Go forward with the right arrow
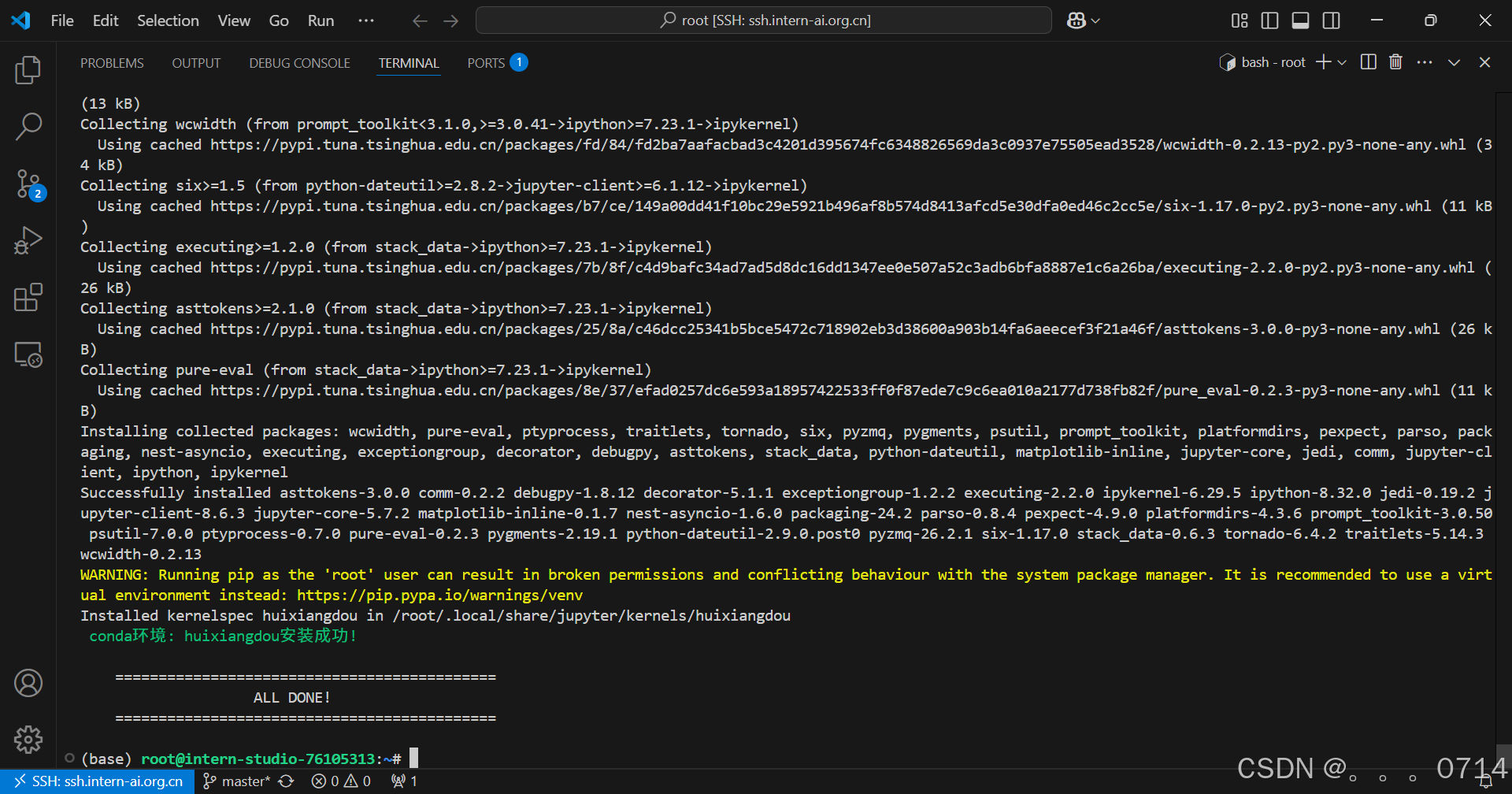 click(450, 20)
